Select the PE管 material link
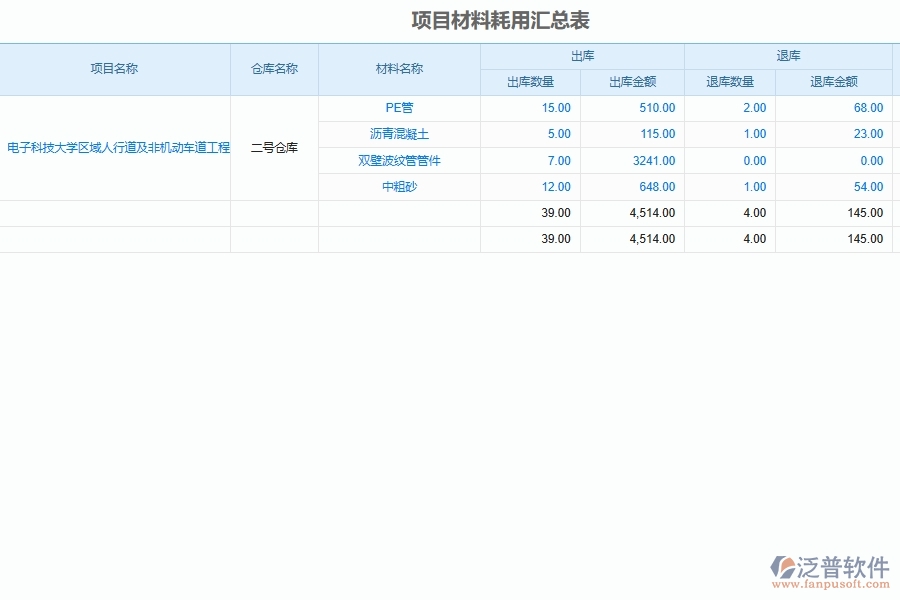This screenshot has width=900, height=600. pos(398,108)
